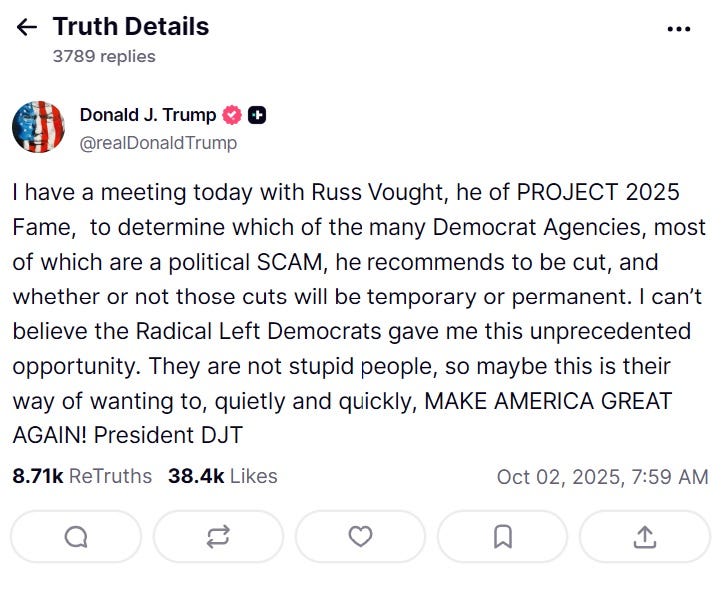Bookmark this Truth post

click(503, 537)
